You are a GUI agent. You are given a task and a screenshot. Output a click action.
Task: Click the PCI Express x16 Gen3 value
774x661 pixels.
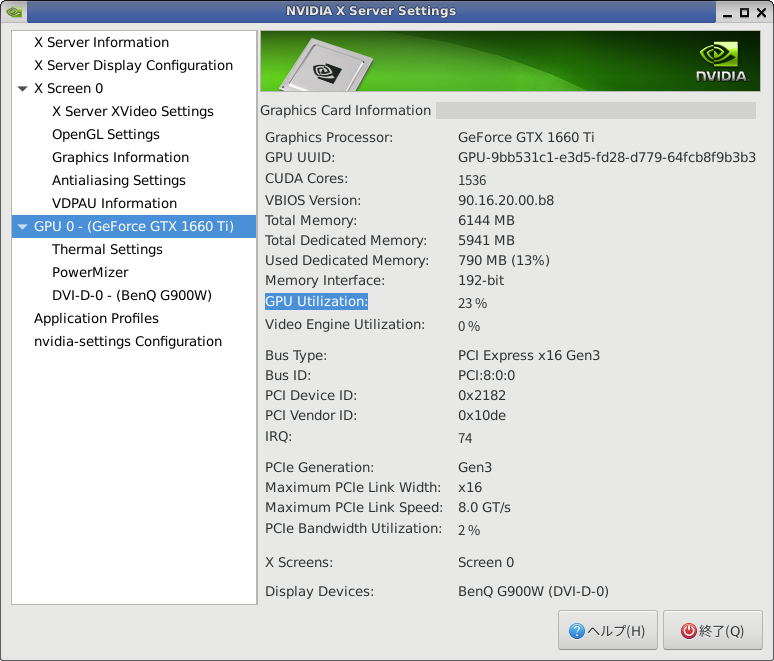[x=529, y=355]
